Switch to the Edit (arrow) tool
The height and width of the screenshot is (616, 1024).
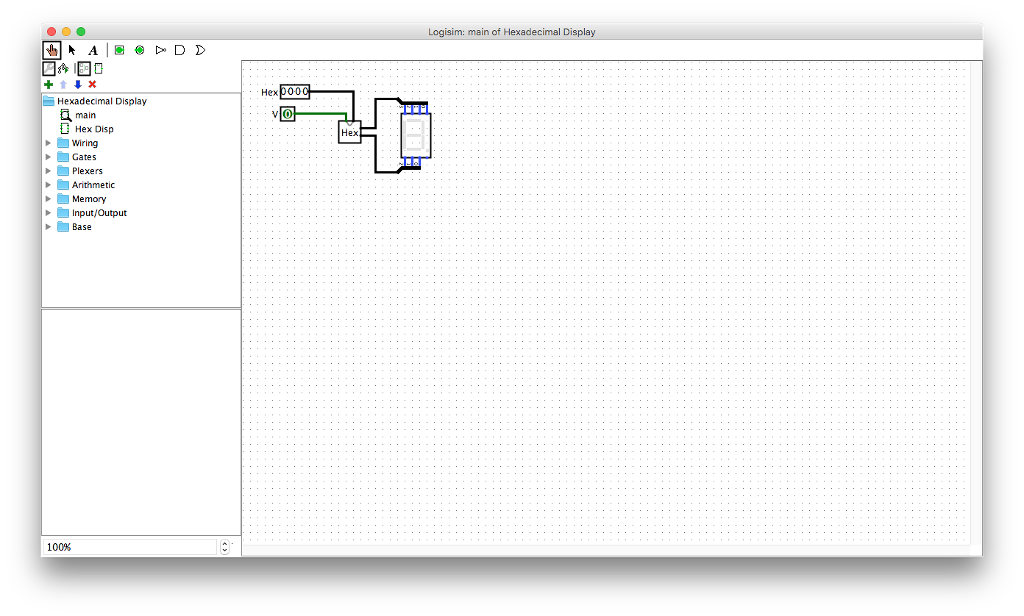(70, 49)
